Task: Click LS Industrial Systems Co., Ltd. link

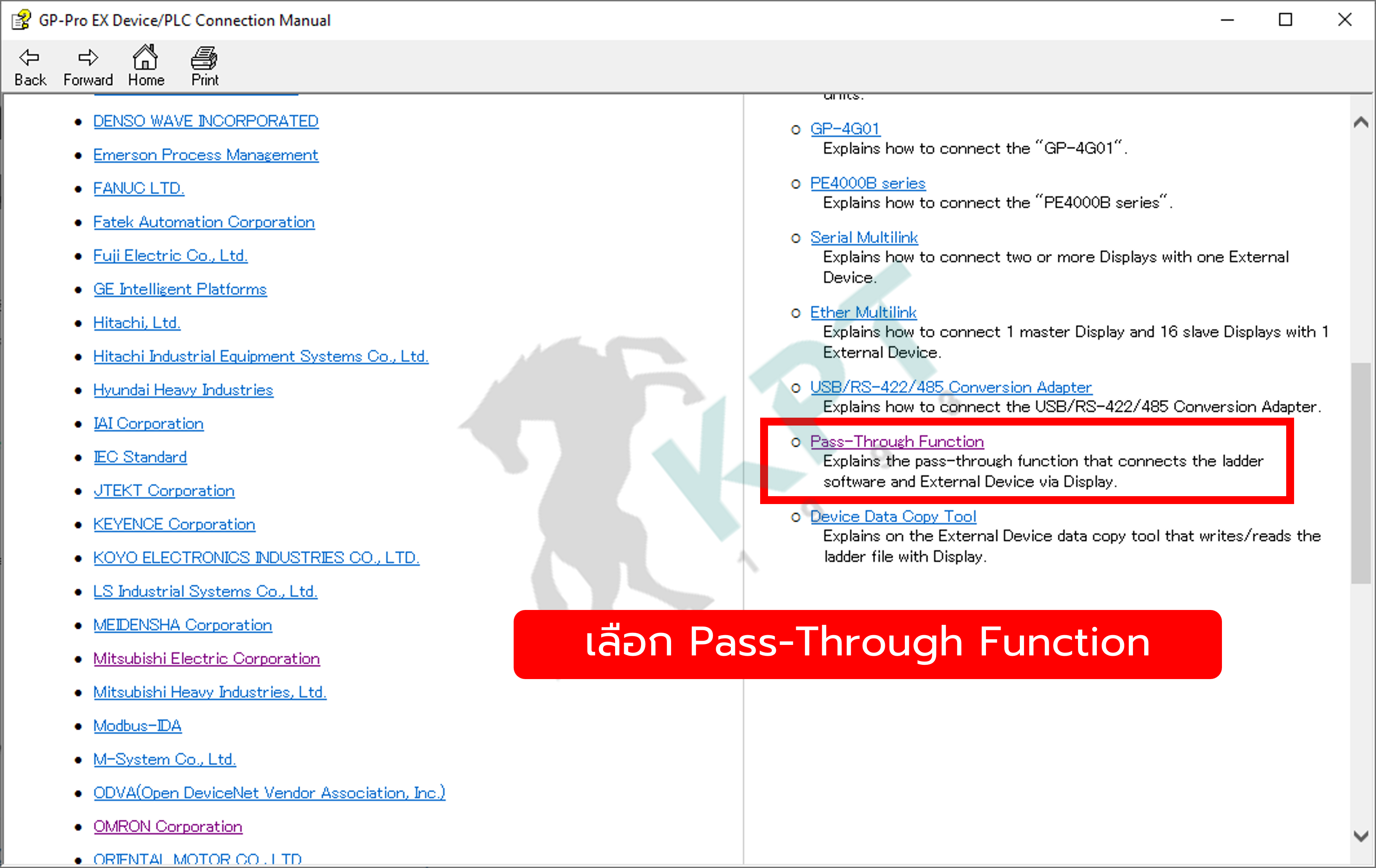Action: [x=205, y=591]
